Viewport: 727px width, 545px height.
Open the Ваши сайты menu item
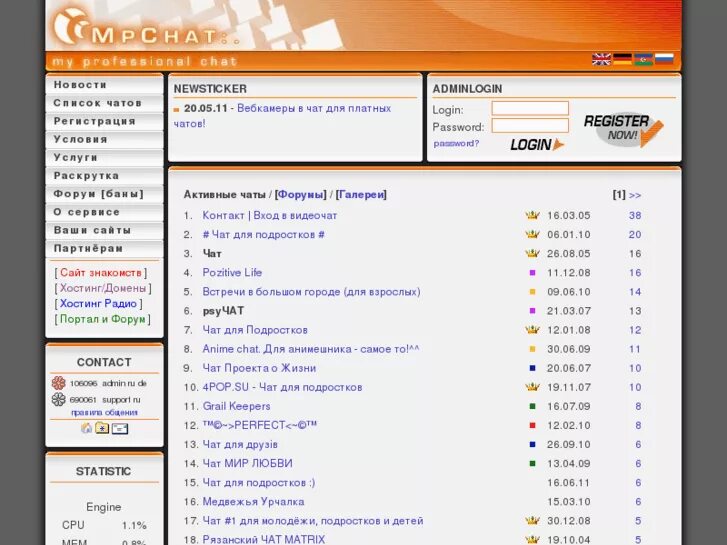click(104, 230)
